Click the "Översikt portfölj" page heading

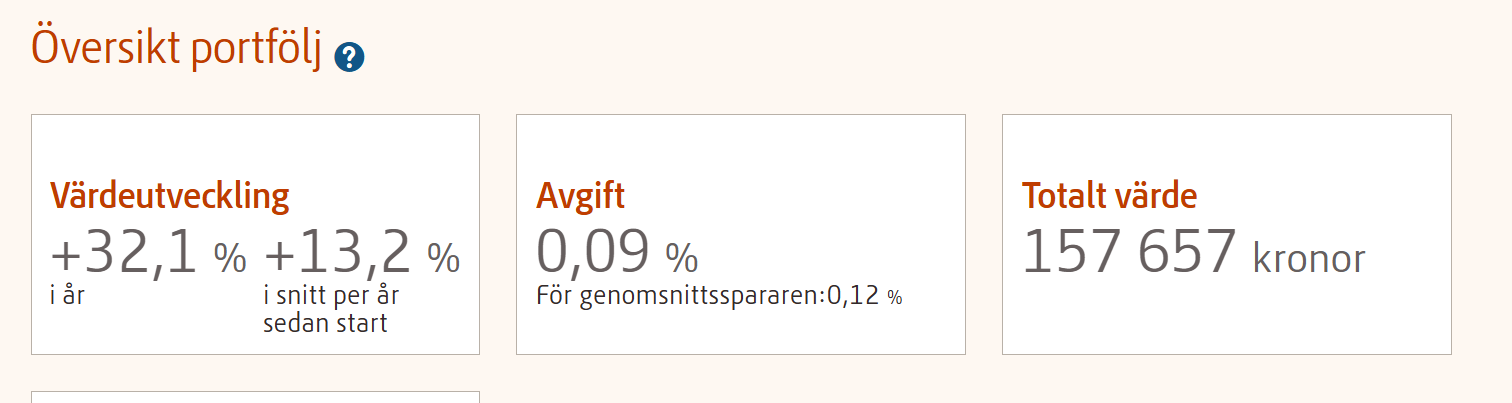(176, 48)
